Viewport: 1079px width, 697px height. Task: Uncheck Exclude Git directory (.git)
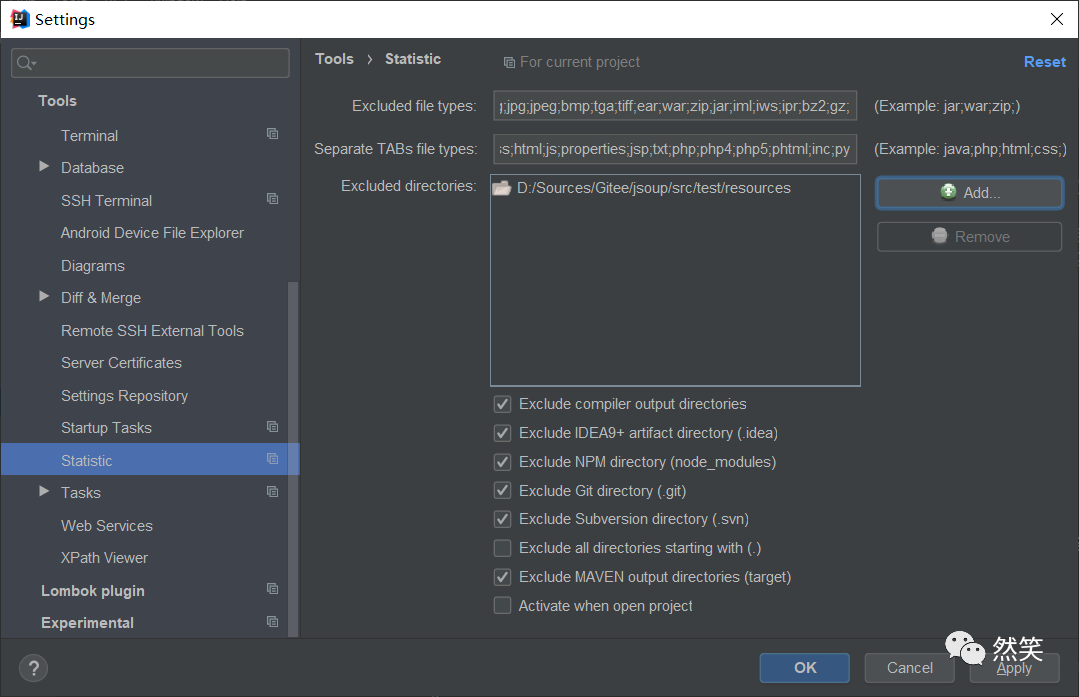click(x=502, y=491)
